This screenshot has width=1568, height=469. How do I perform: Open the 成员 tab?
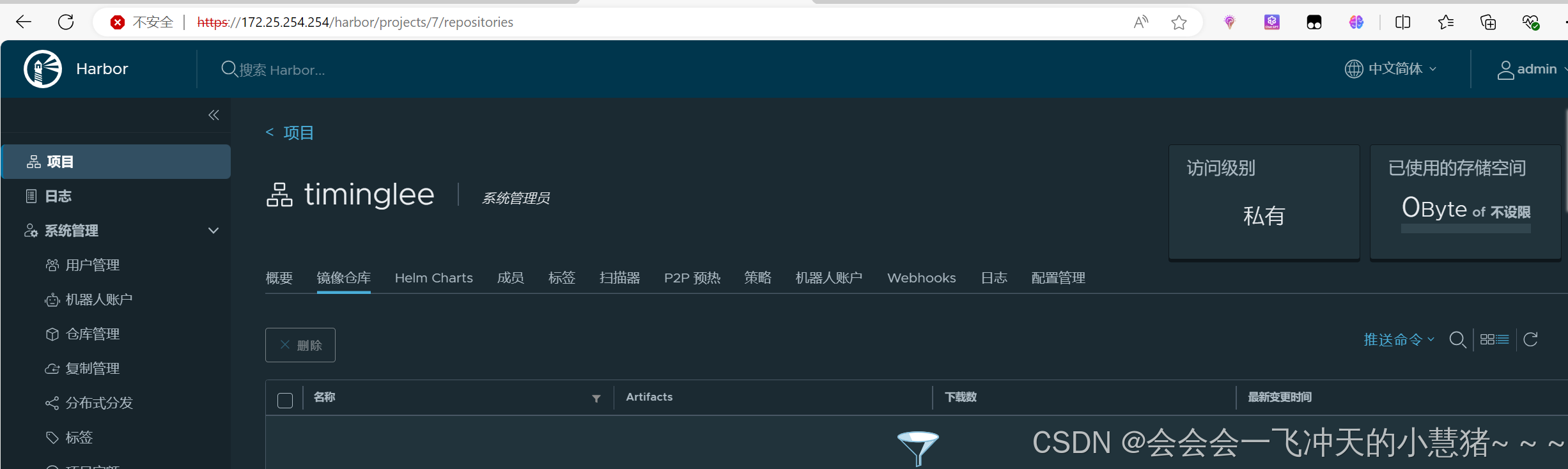[511, 278]
